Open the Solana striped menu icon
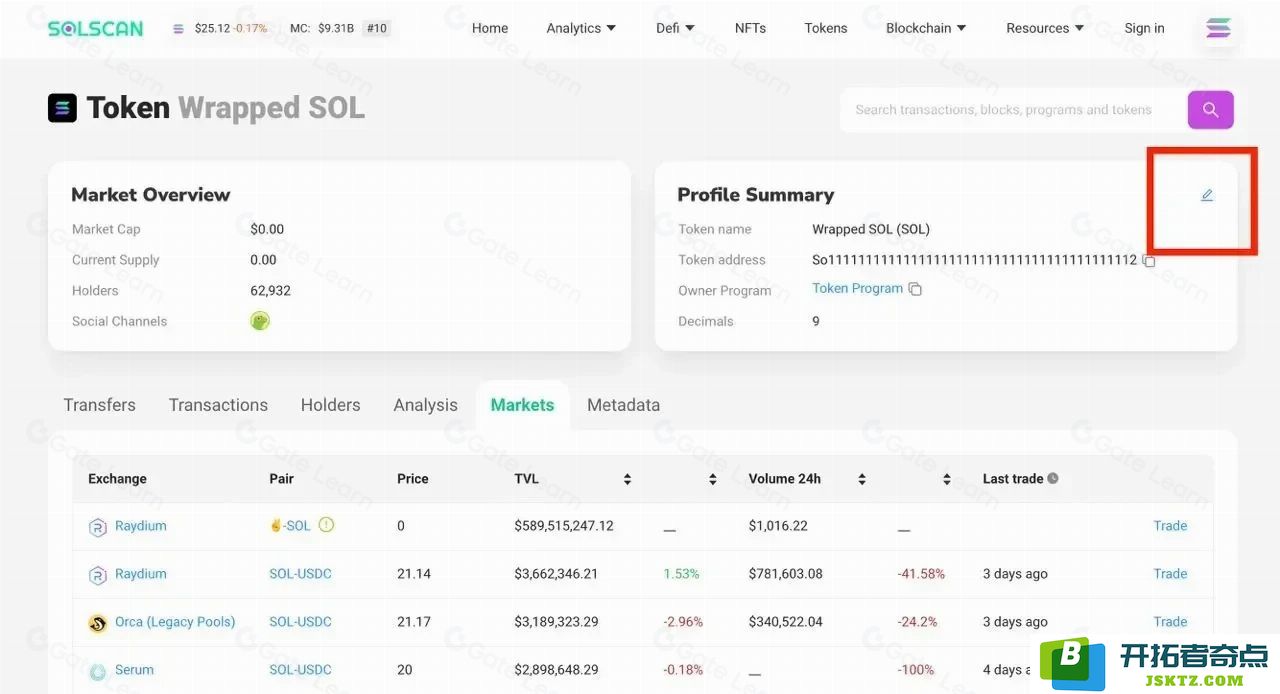The height and width of the screenshot is (694, 1280). coord(1218,28)
